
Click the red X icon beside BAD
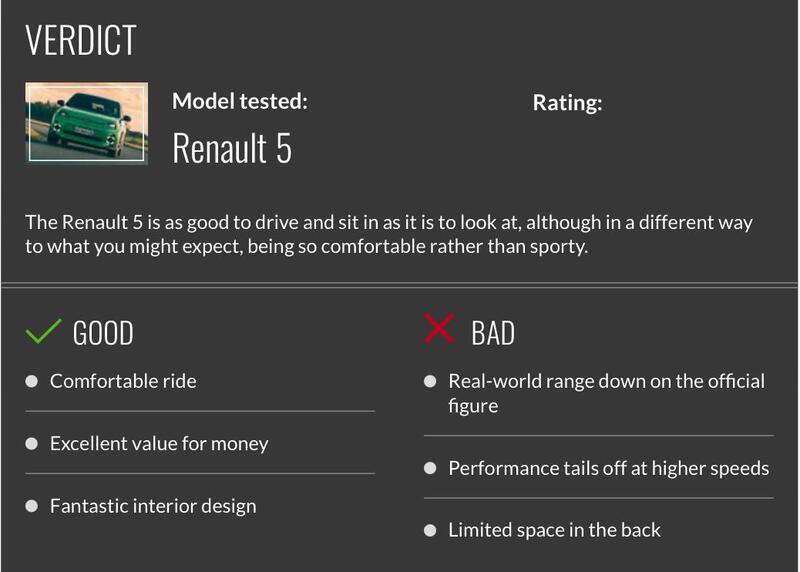pos(439,329)
